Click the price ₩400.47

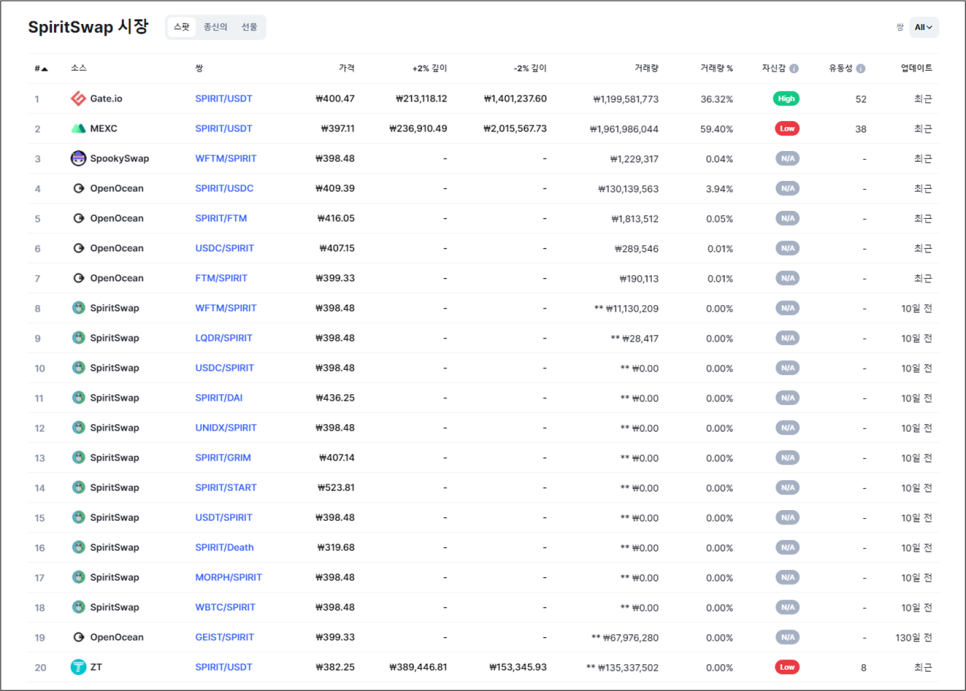335,99
